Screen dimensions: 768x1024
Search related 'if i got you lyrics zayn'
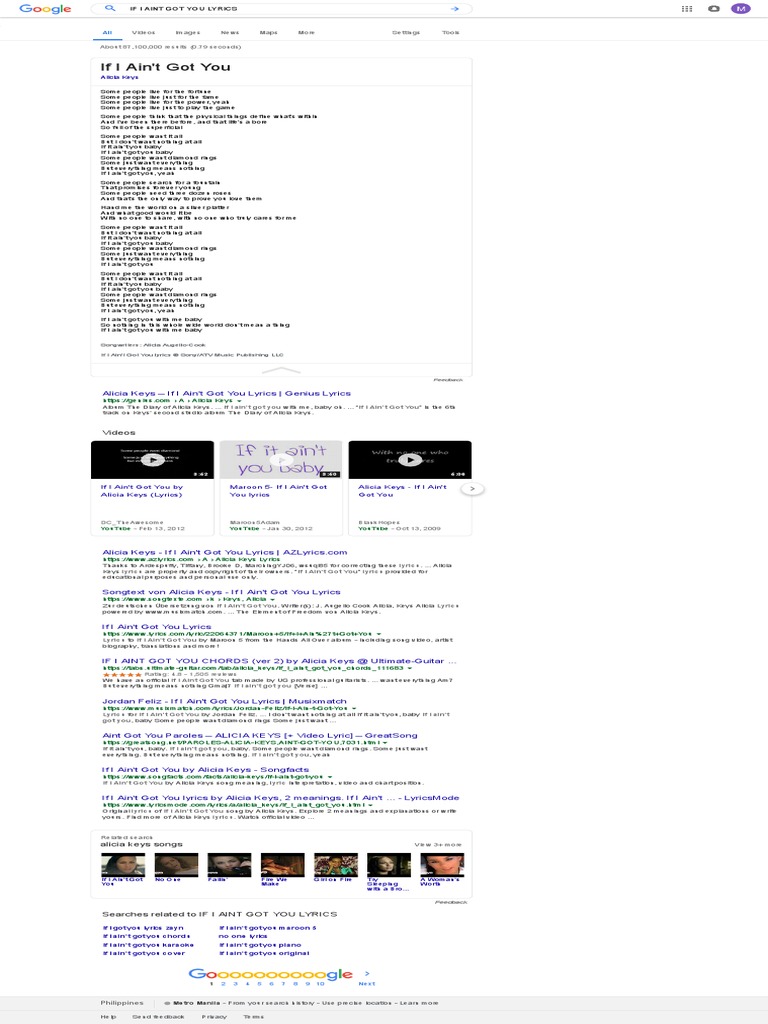[143, 927]
